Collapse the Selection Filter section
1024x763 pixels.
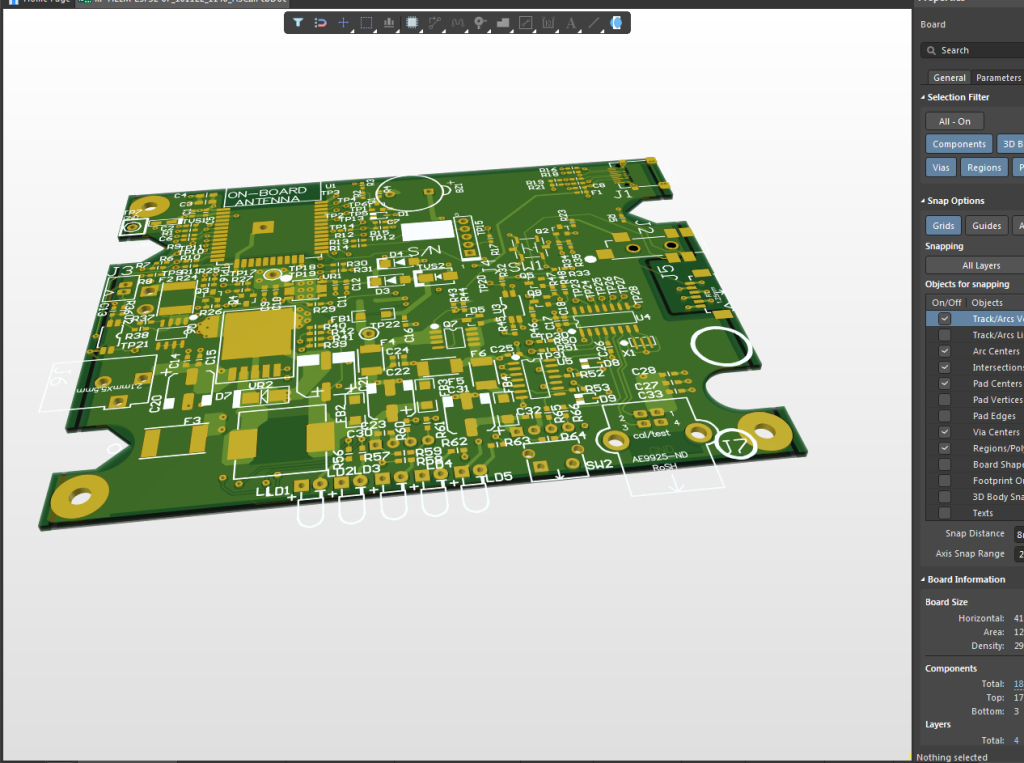pos(922,97)
